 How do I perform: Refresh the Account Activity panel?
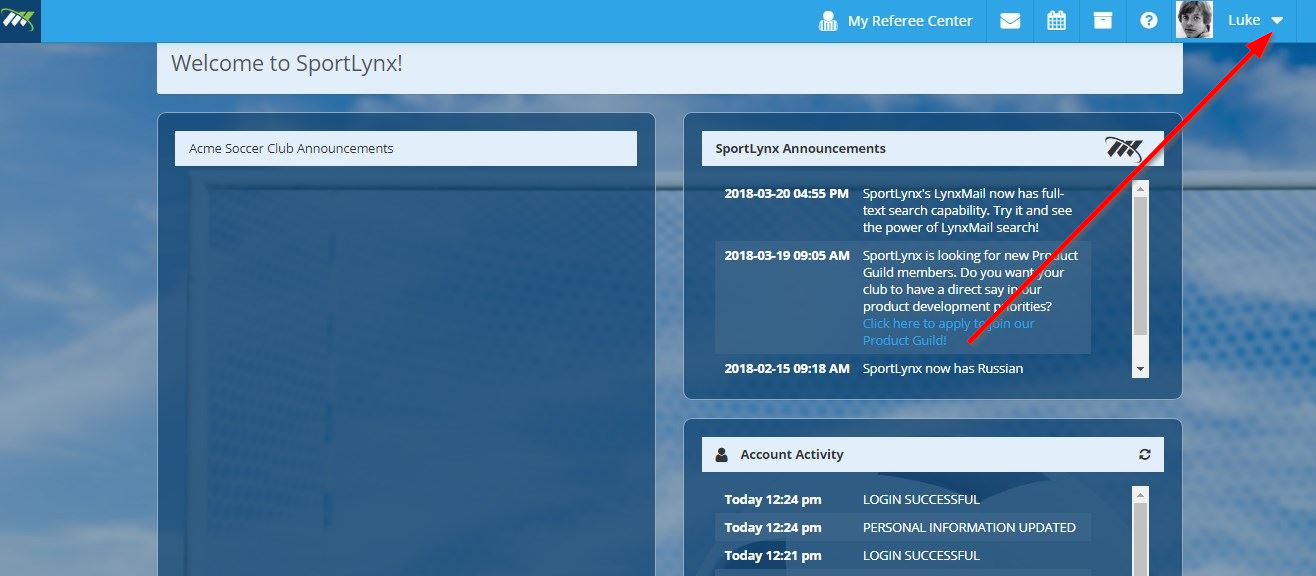(x=1144, y=454)
